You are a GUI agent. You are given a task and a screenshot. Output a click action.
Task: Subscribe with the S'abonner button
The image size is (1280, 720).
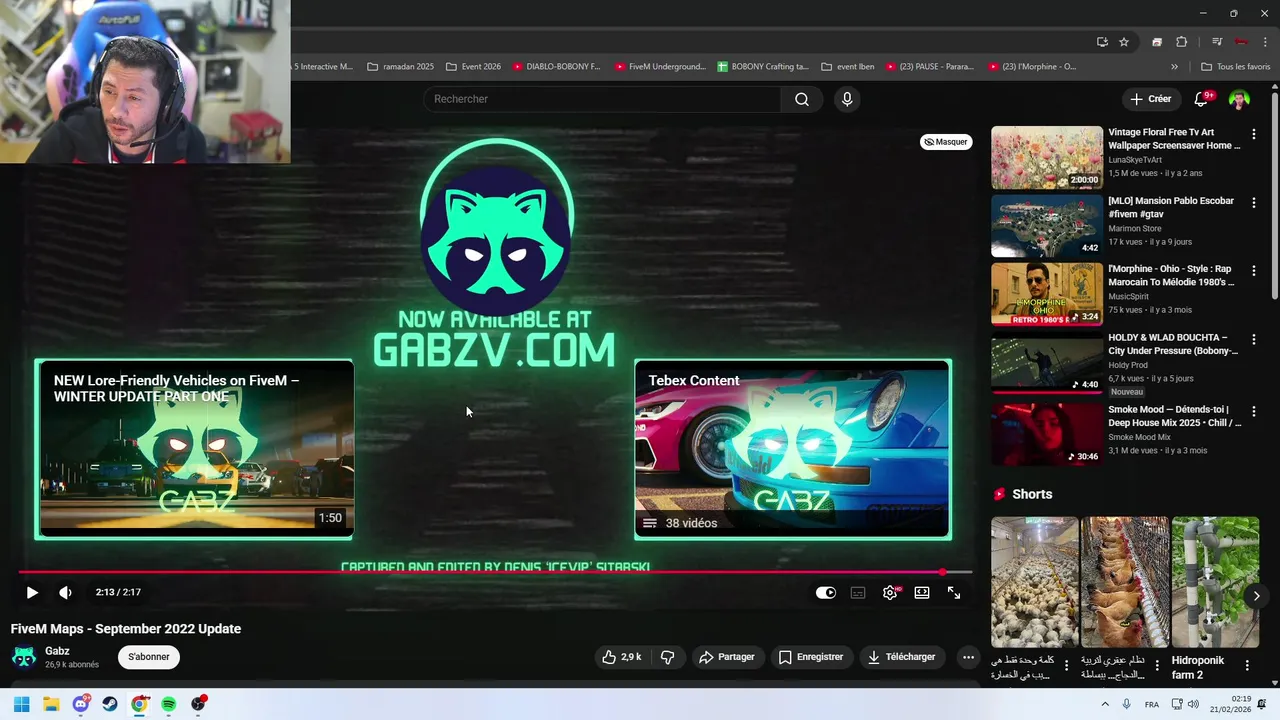149,657
